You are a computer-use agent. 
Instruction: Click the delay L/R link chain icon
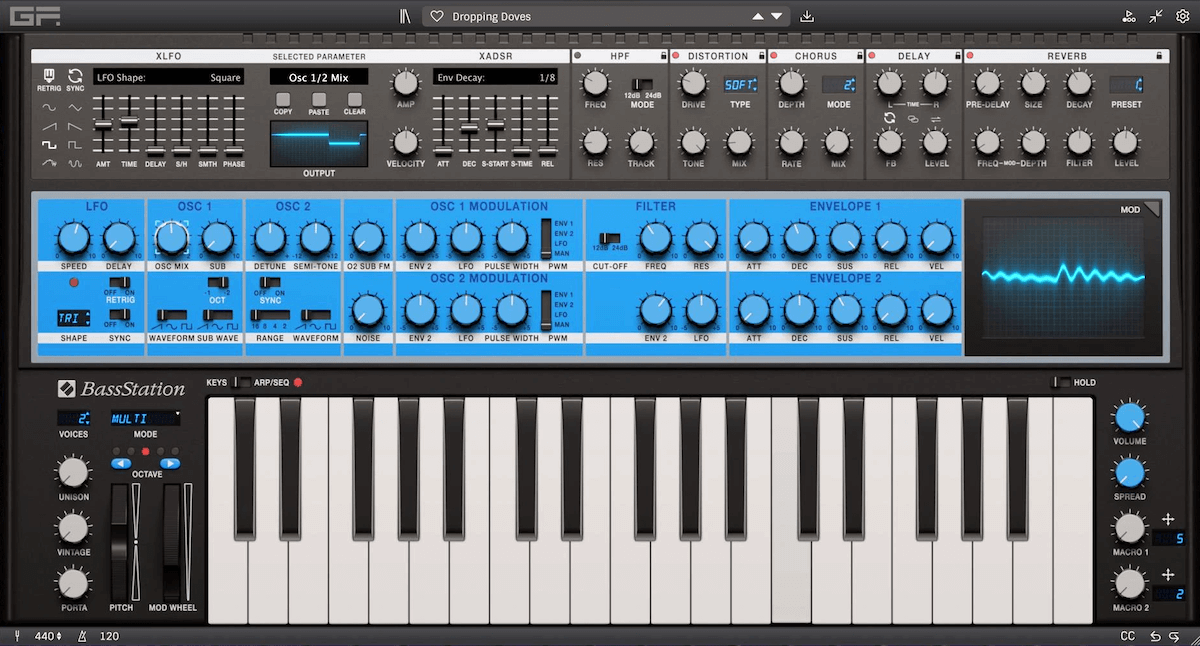point(912,118)
